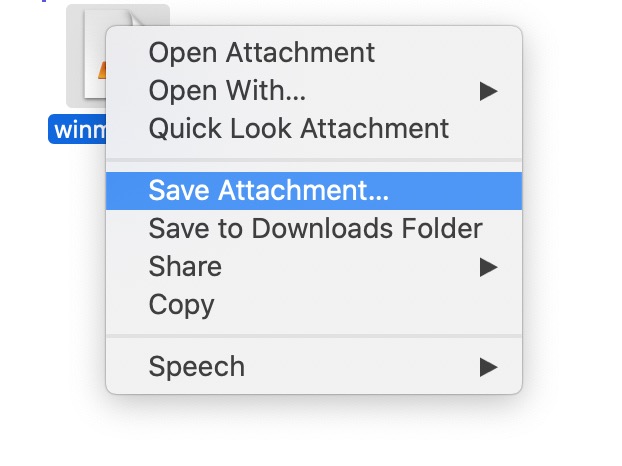Screen dimensions: 622x466
Task: Click the blank white area below the menu
Action: [x=313, y=430]
